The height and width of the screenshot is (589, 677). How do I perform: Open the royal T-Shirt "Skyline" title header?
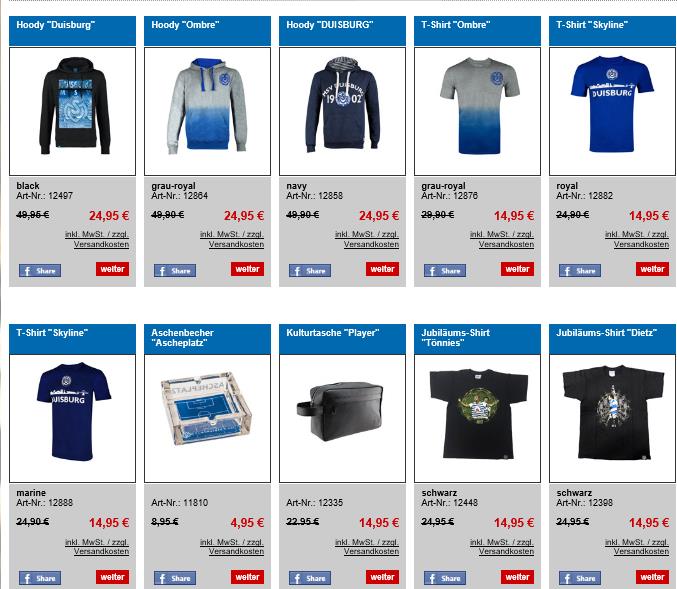(612, 31)
